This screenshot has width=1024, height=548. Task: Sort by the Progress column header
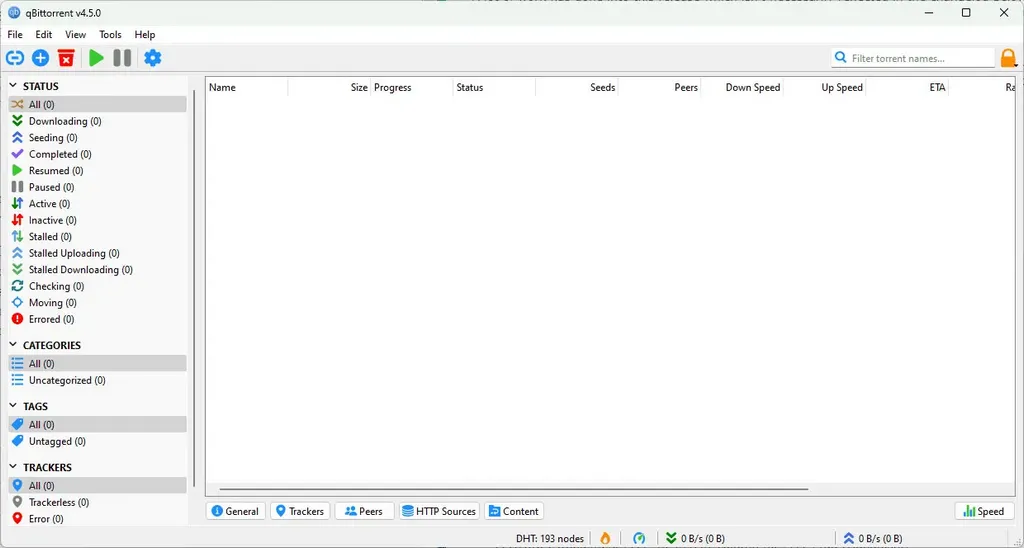[412, 88]
